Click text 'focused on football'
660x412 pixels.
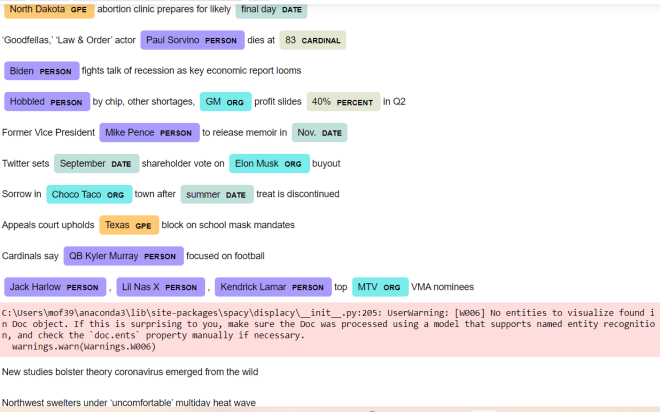pyautogui.click(x=225, y=256)
